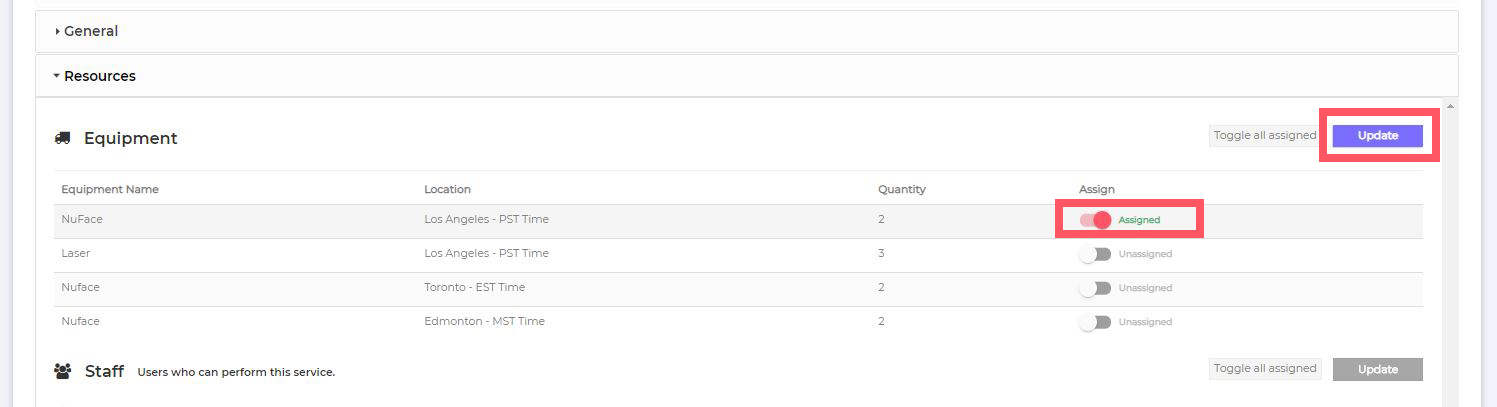This screenshot has height=407, width=1497.
Task: Enable the Nuface Toronto assign switch
Action: (x=1096, y=288)
